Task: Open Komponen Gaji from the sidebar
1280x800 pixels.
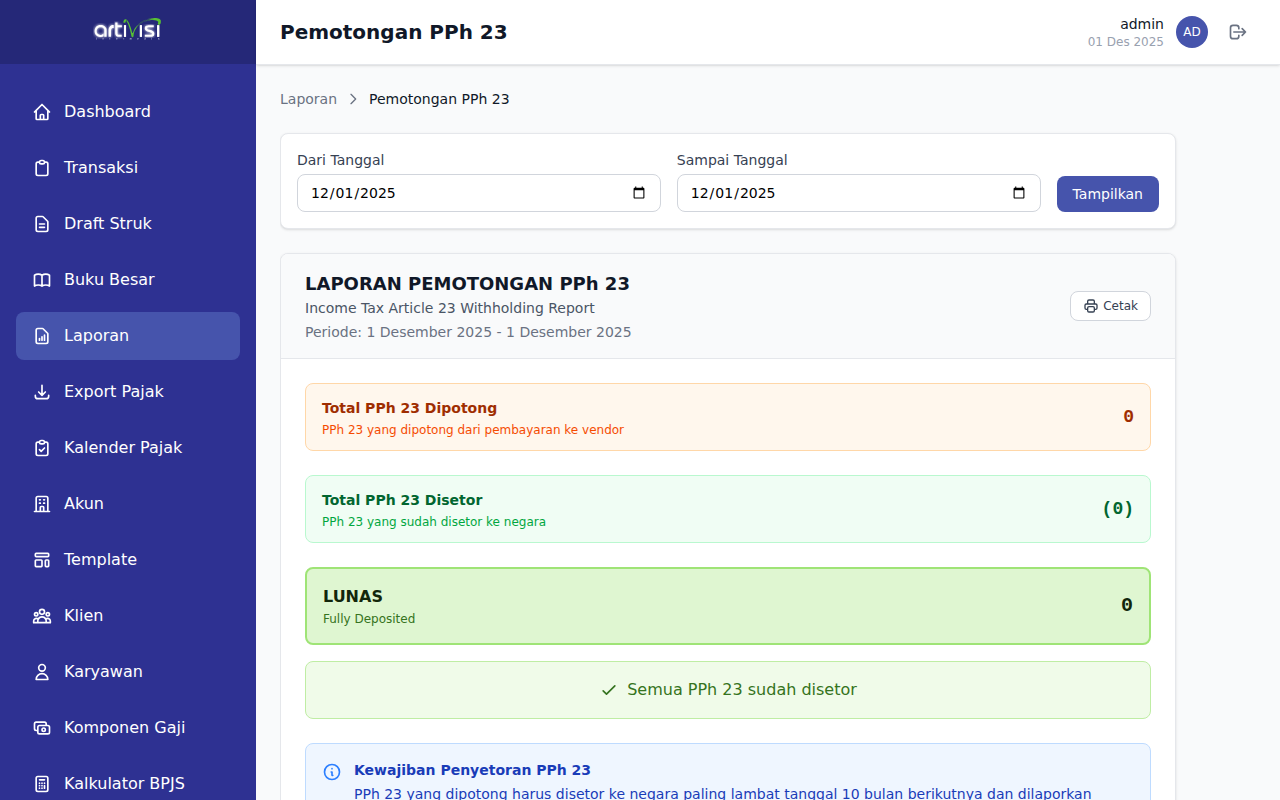Action: (124, 728)
